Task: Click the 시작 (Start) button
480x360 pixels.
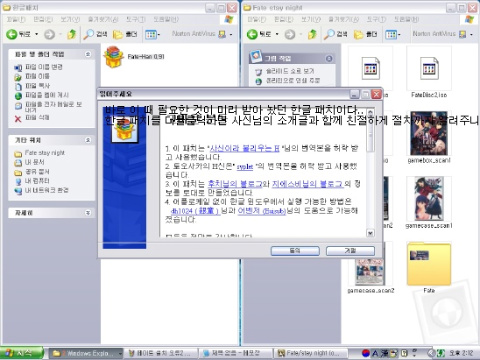Action: pos(22,353)
